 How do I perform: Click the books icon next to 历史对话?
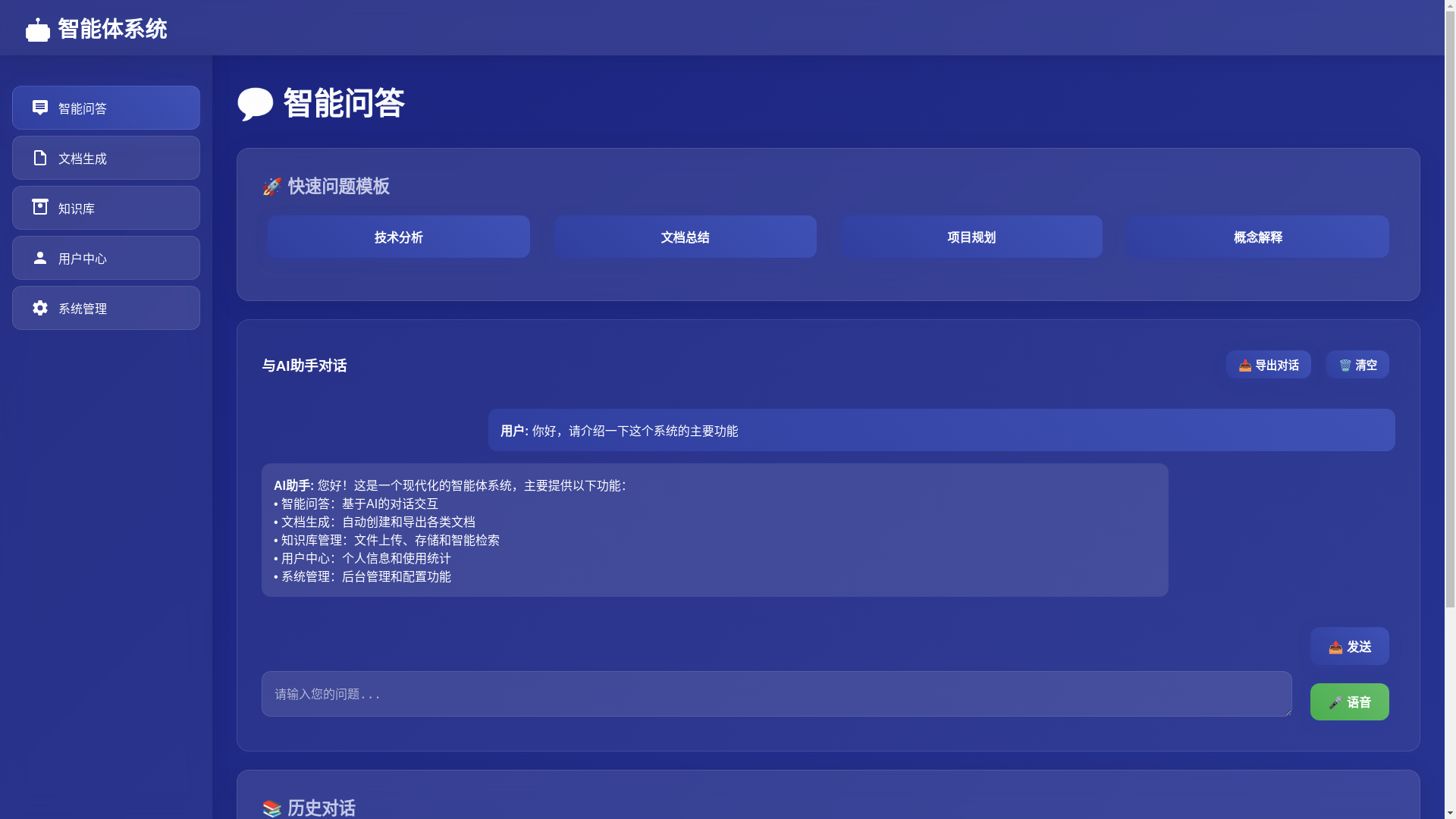coord(271,808)
